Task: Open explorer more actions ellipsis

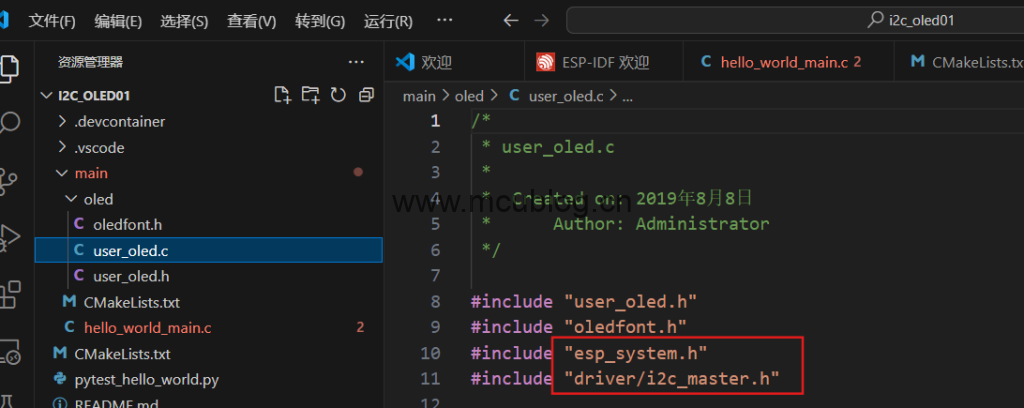Action: click(355, 62)
